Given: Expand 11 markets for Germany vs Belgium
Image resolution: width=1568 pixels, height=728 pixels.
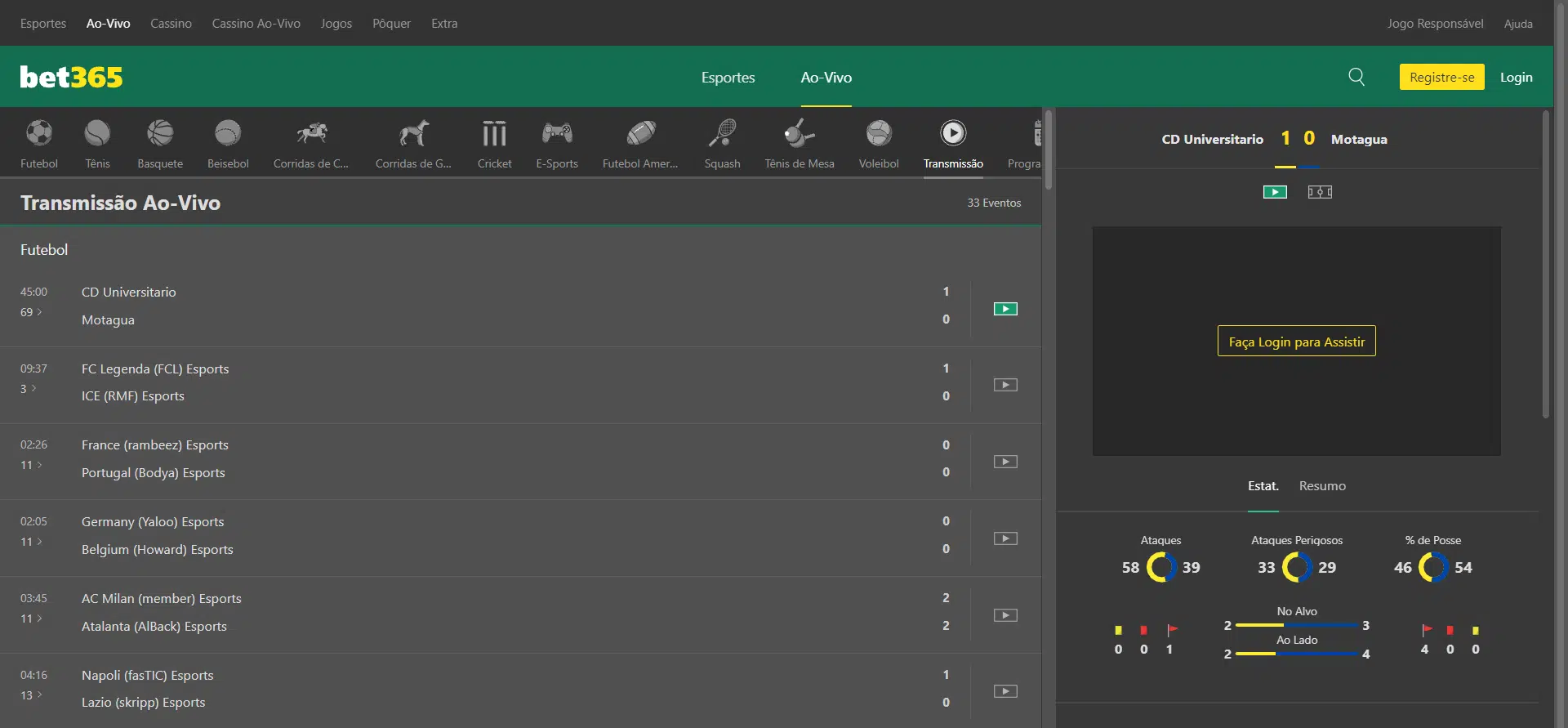Looking at the screenshot, I should [31, 542].
